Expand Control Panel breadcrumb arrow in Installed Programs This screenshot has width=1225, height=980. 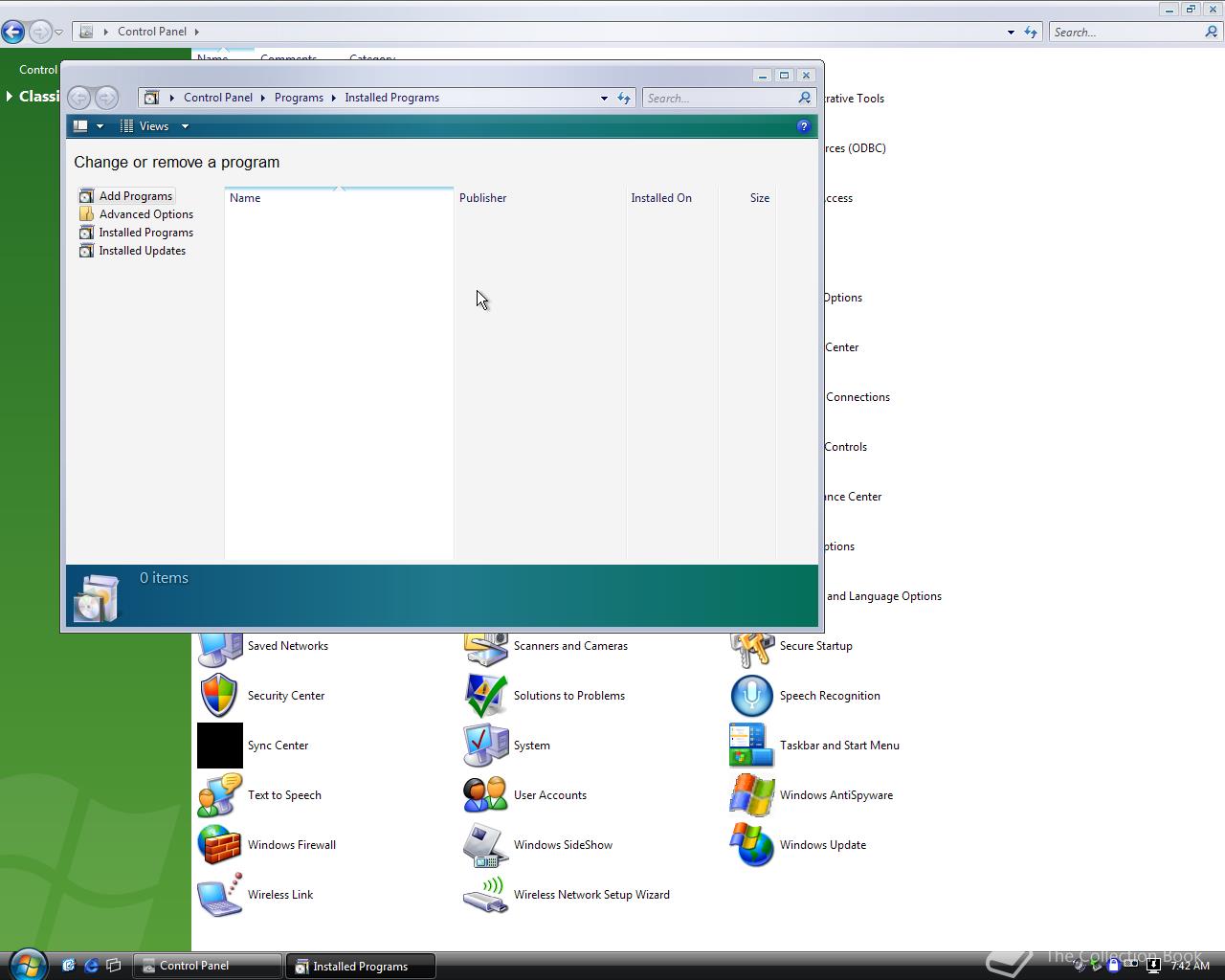pos(262,98)
